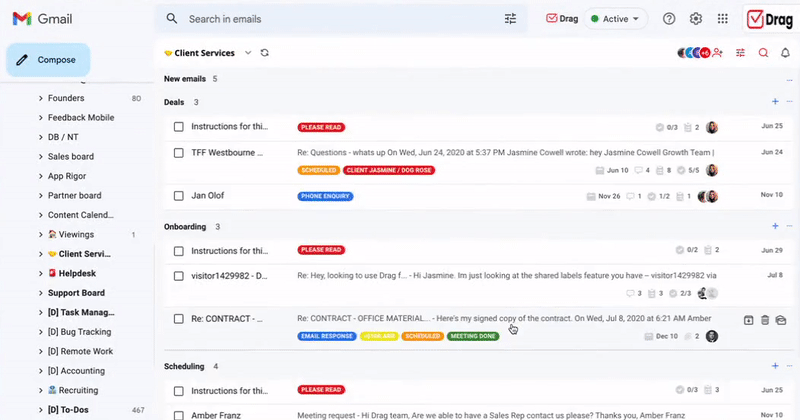Open search filter options icon

[x=510, y=19]
